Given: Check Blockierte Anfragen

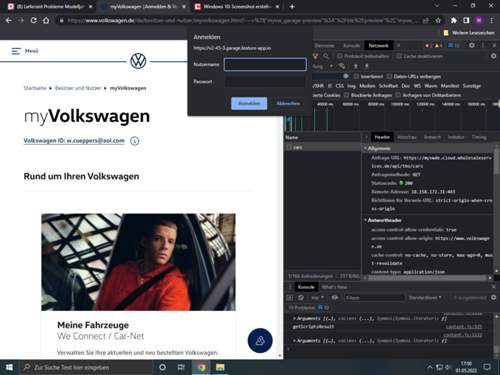Looking at the screenshot, I should (346, 95).
